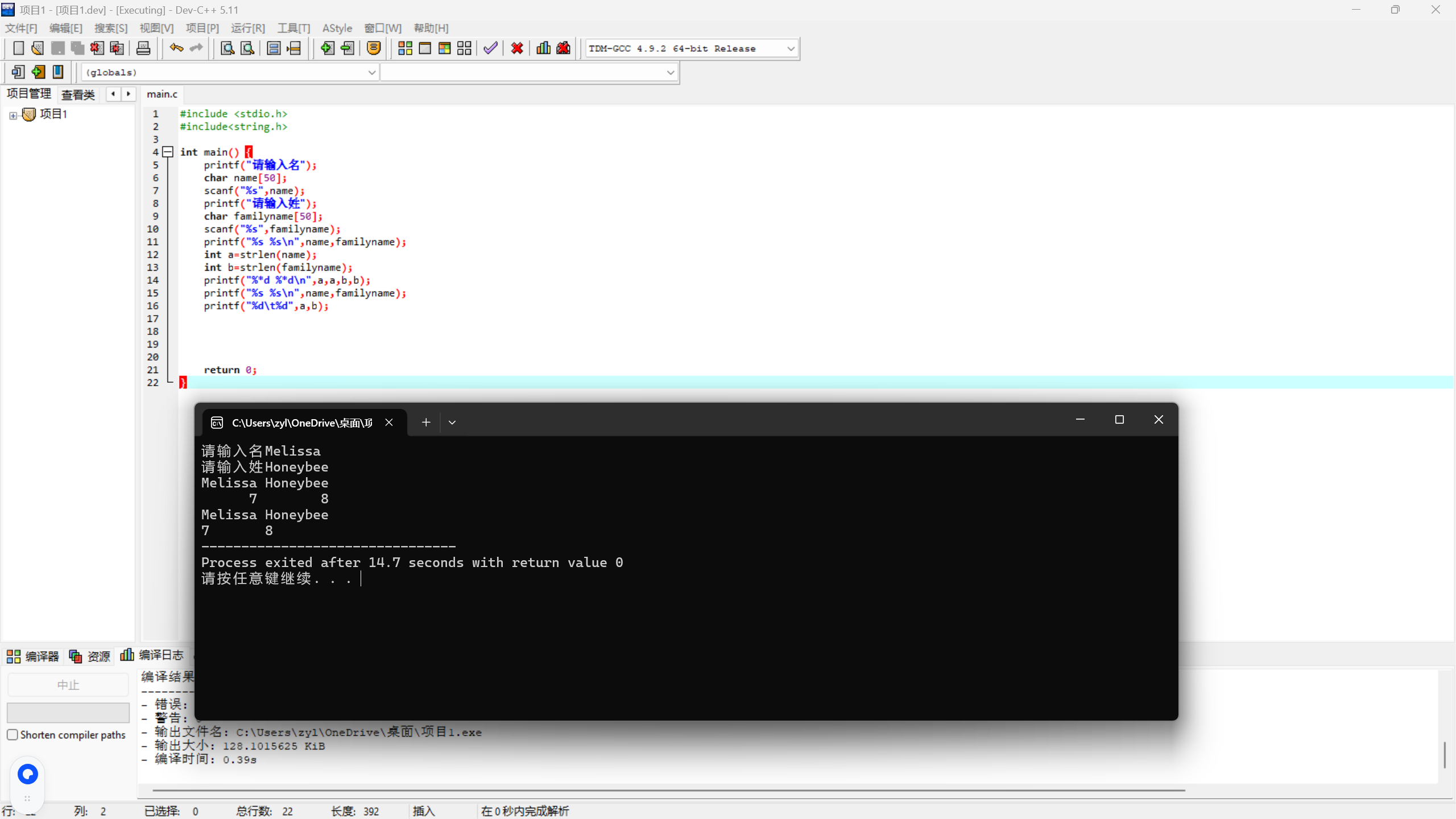The image size is (1456, 819).
Task: Click the Syntax check checkmark icon
Action: (490, 48)
